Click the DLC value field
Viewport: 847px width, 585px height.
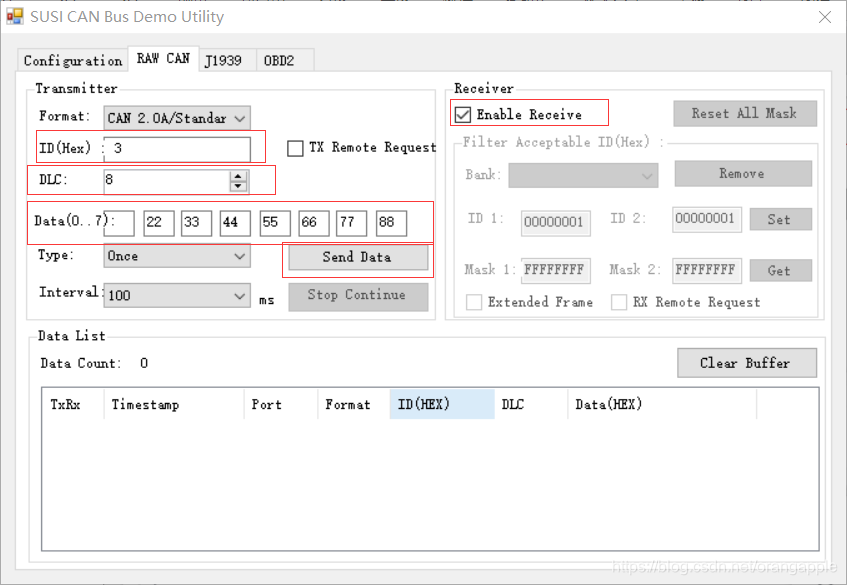(167, 180)
